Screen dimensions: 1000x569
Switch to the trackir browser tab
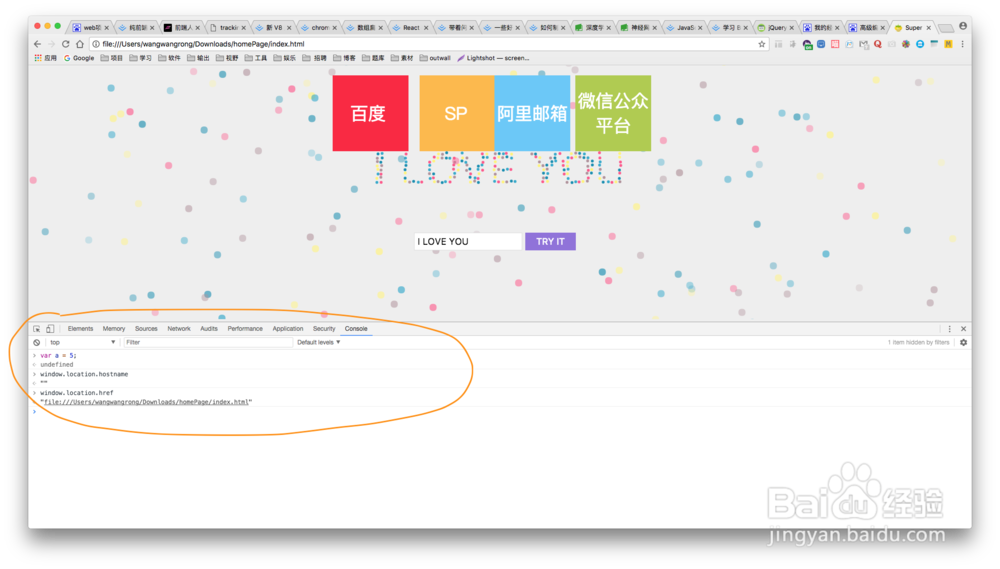228,27
